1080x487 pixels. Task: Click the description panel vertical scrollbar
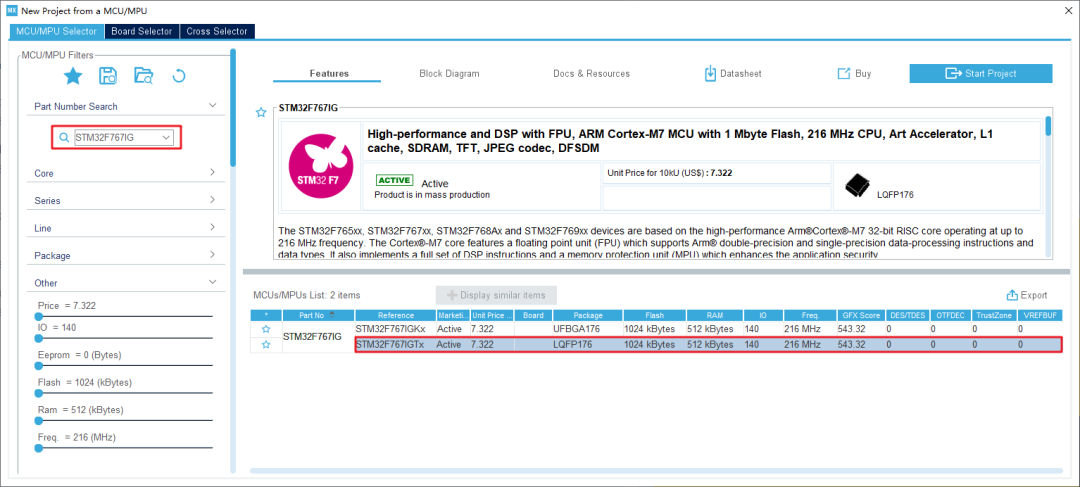[1048, 126]
